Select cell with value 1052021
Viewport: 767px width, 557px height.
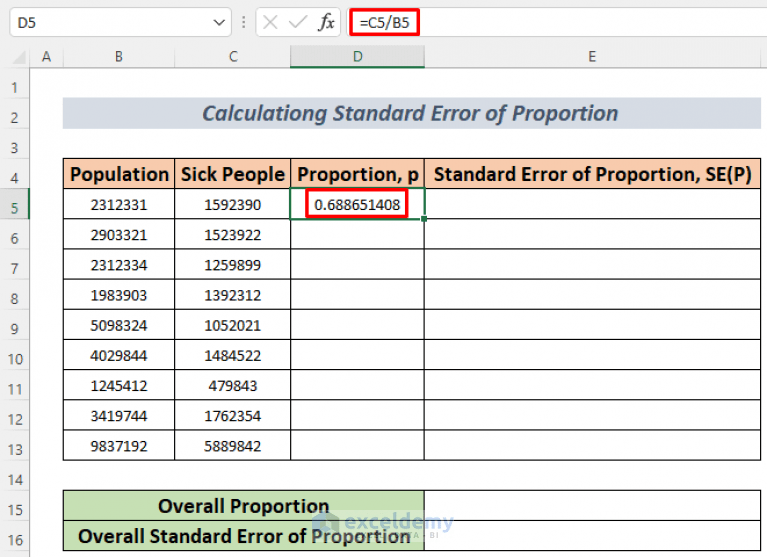point(233,325)
